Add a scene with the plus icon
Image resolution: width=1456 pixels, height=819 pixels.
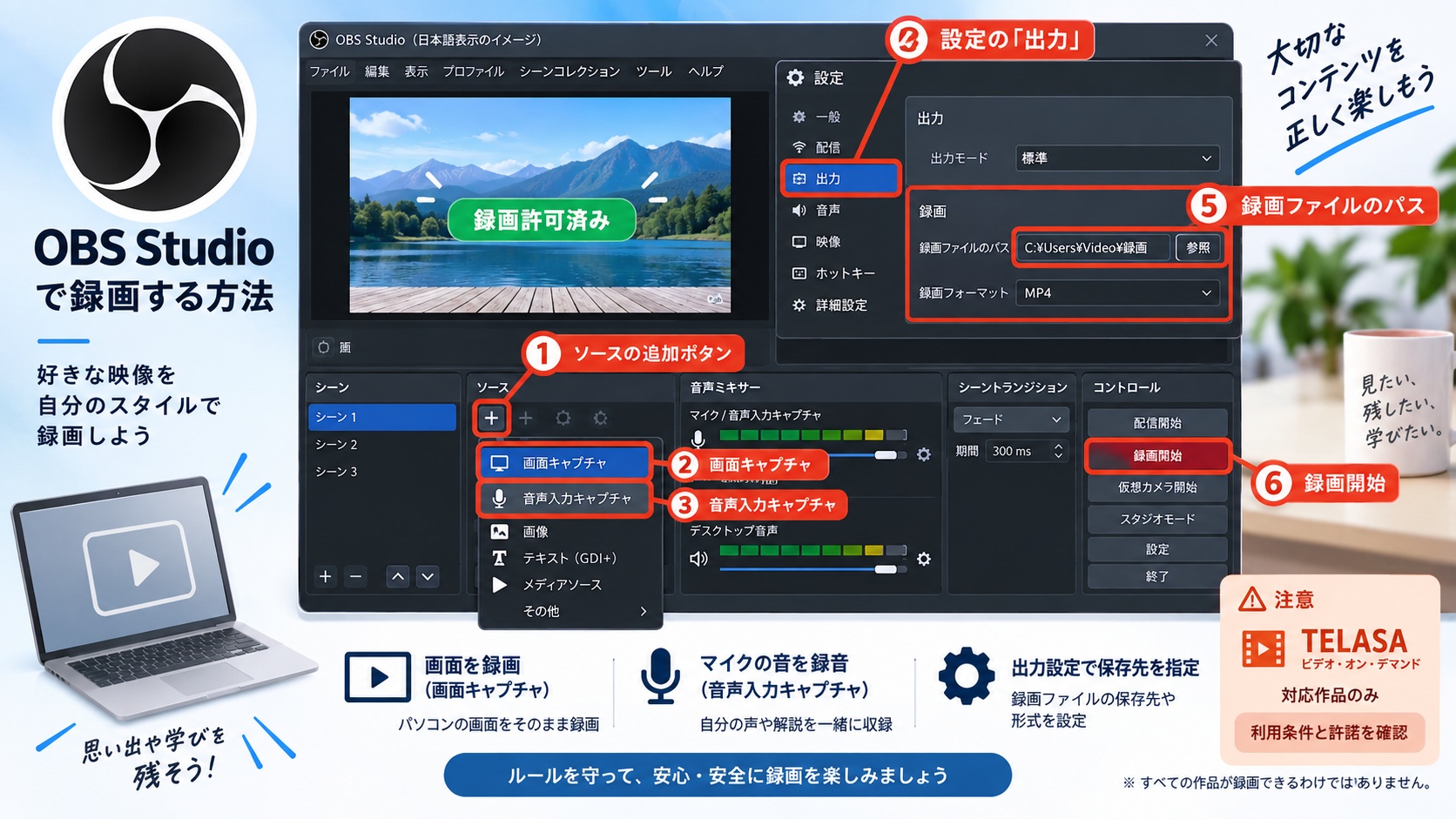326,576
